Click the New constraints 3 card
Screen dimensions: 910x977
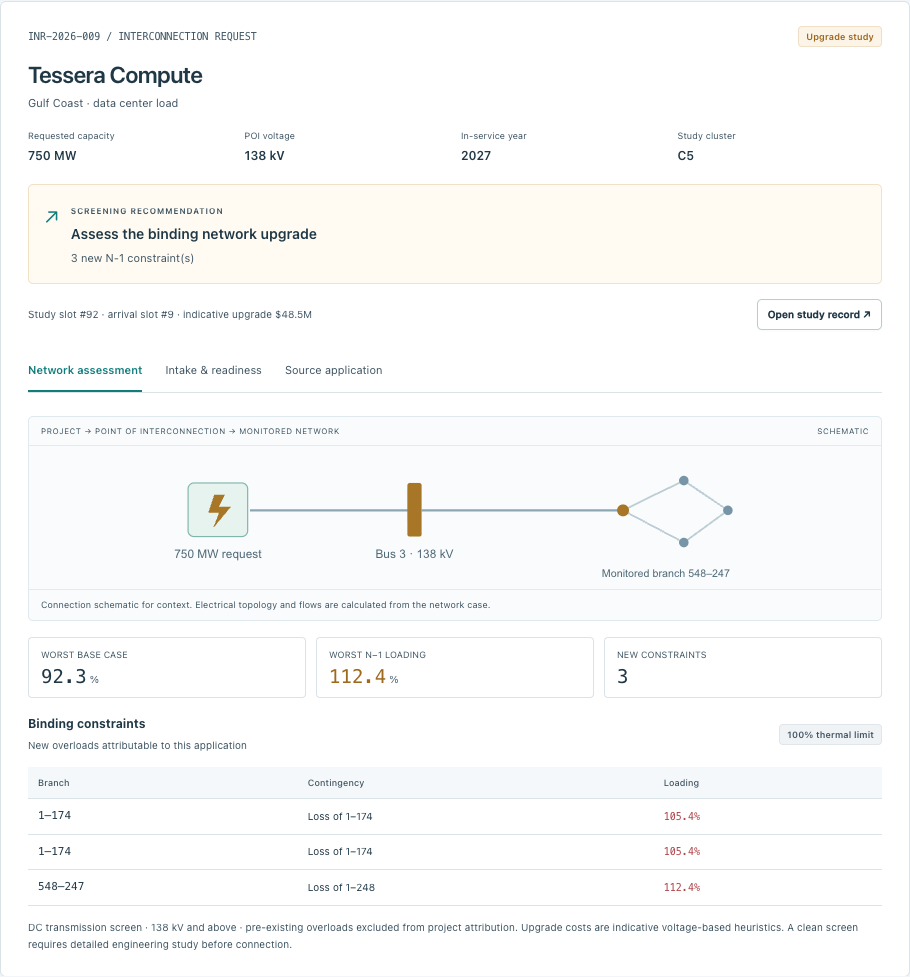(x=743, y=667)
